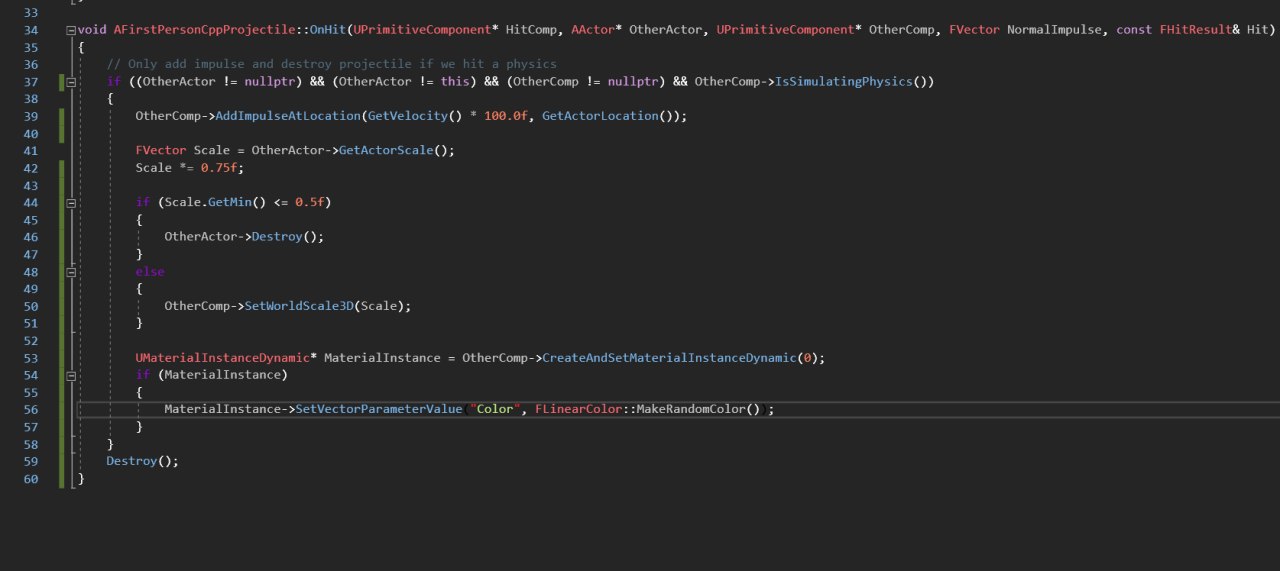Click line number 42 in the gutter
Screen dimensions: 1280x571
[29, 167]
